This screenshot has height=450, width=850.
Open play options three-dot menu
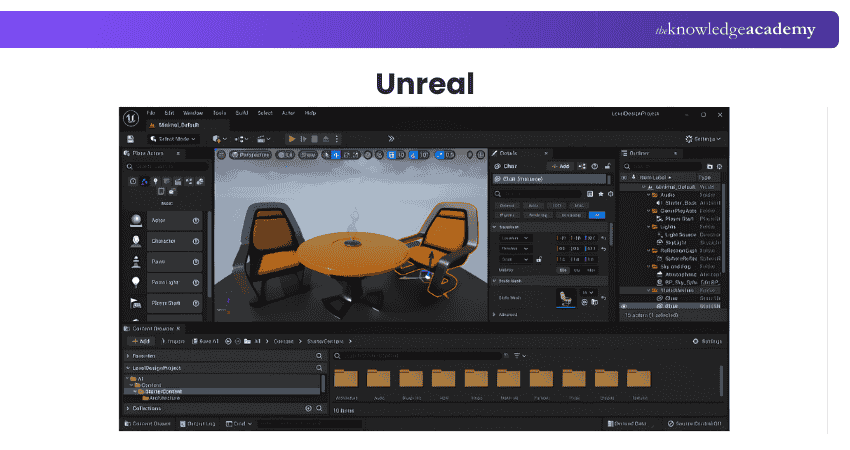337,139
